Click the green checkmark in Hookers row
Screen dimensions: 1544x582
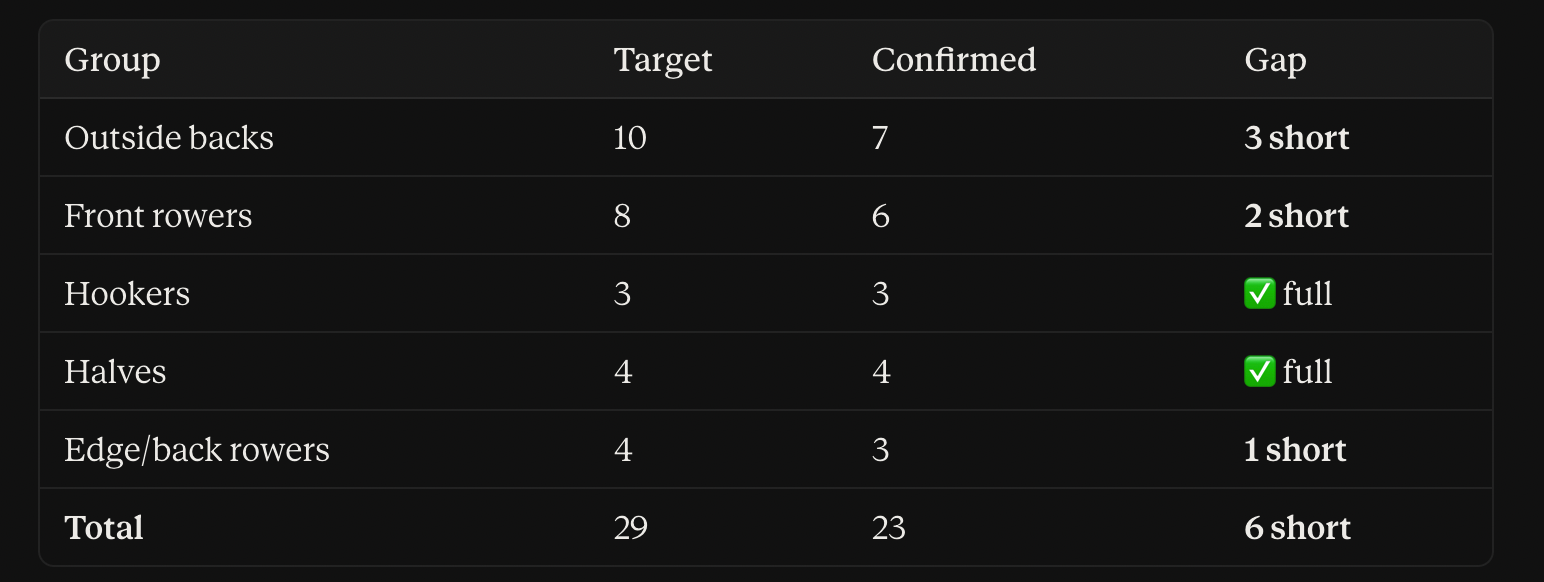coord(1260,294)
